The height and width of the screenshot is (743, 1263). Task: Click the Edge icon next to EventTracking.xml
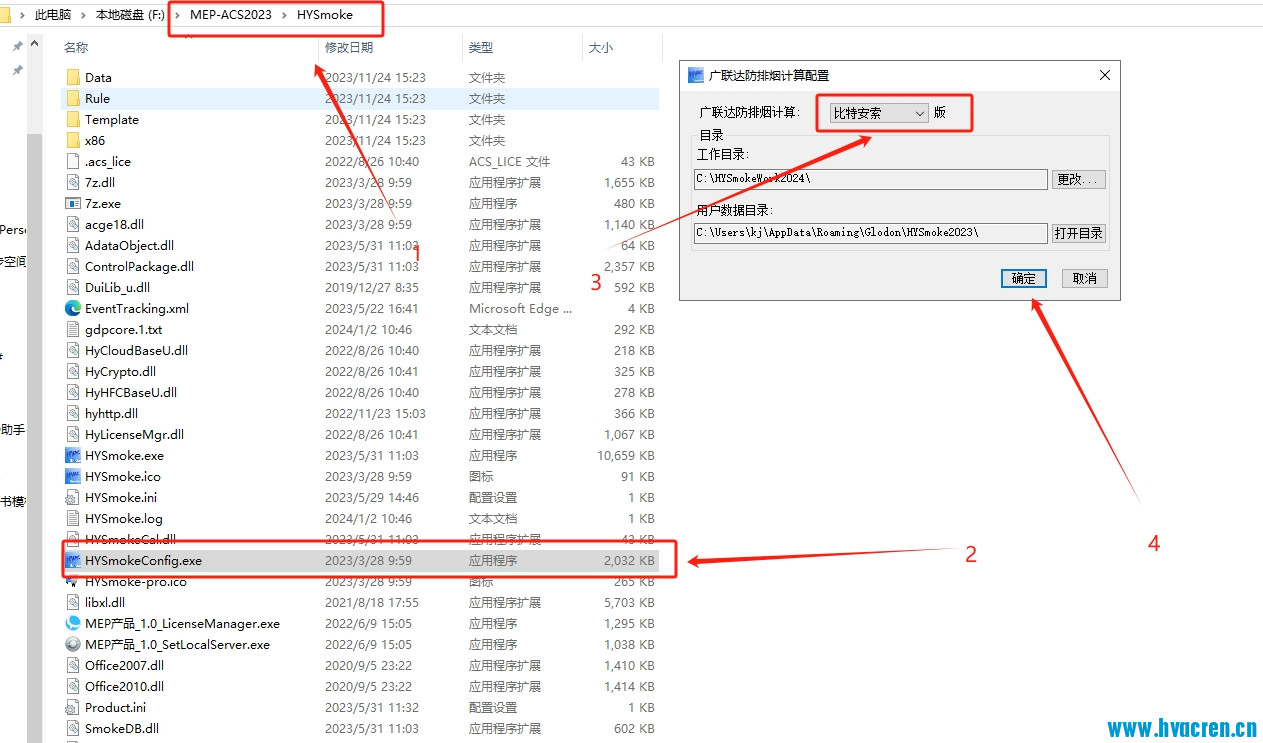[71, 308]
